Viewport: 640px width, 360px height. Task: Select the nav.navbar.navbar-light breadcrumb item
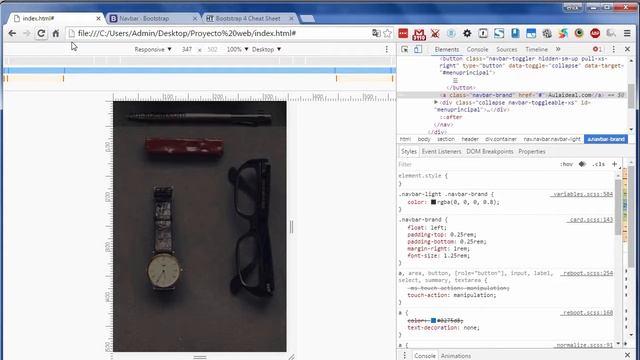click(552, 139)
